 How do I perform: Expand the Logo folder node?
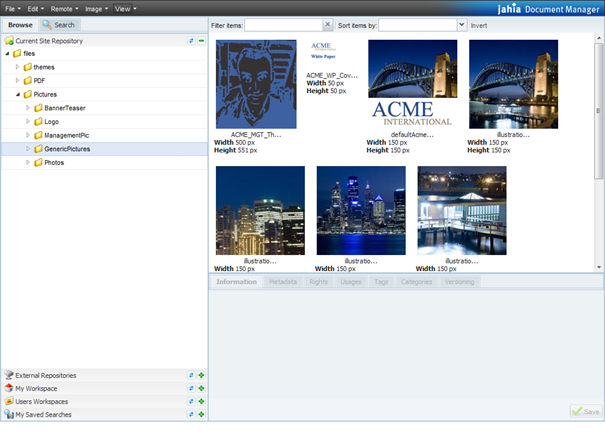pos(28,121)
